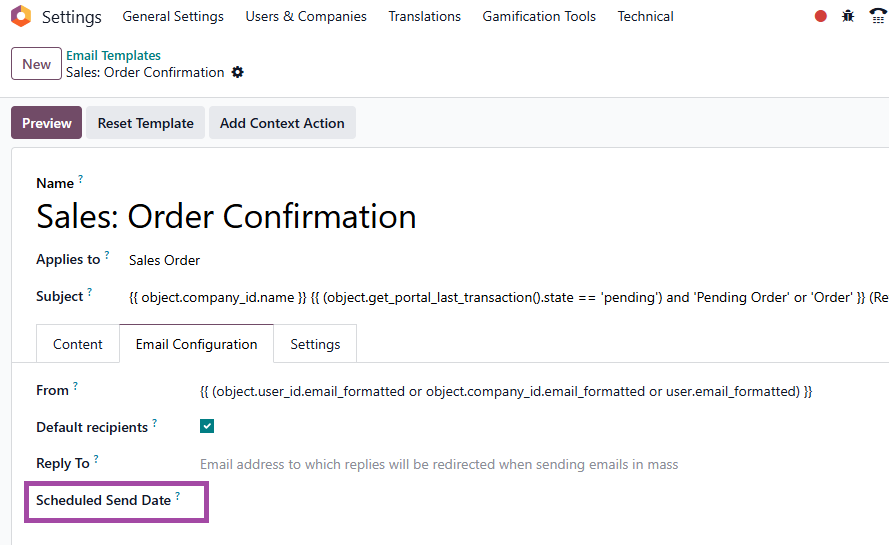889x545 pixels.
Task: Open the gear actions menu beside record title
Action: [238, 73]
